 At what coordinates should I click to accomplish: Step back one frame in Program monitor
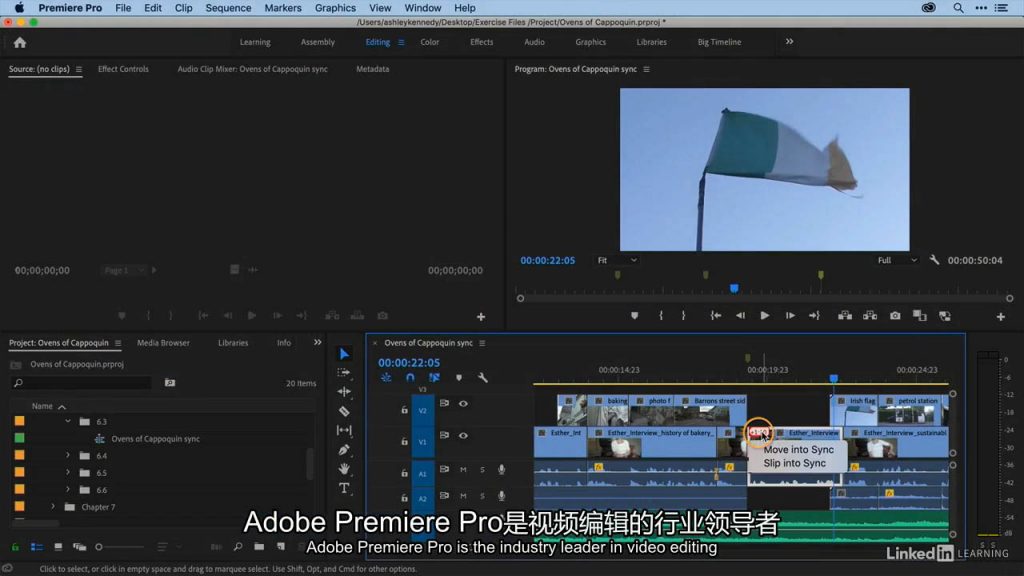[740, 315]
